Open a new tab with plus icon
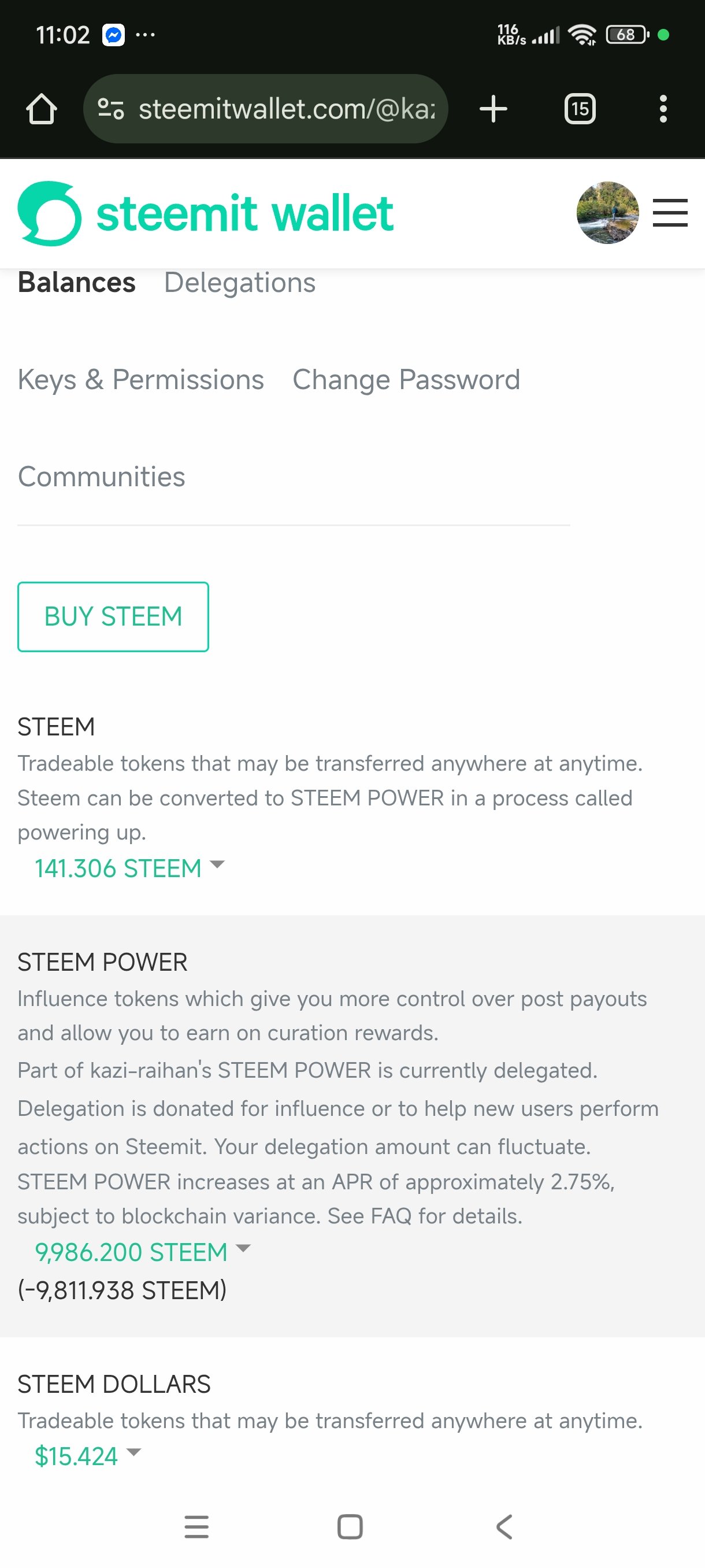 (x=493, y=109)
